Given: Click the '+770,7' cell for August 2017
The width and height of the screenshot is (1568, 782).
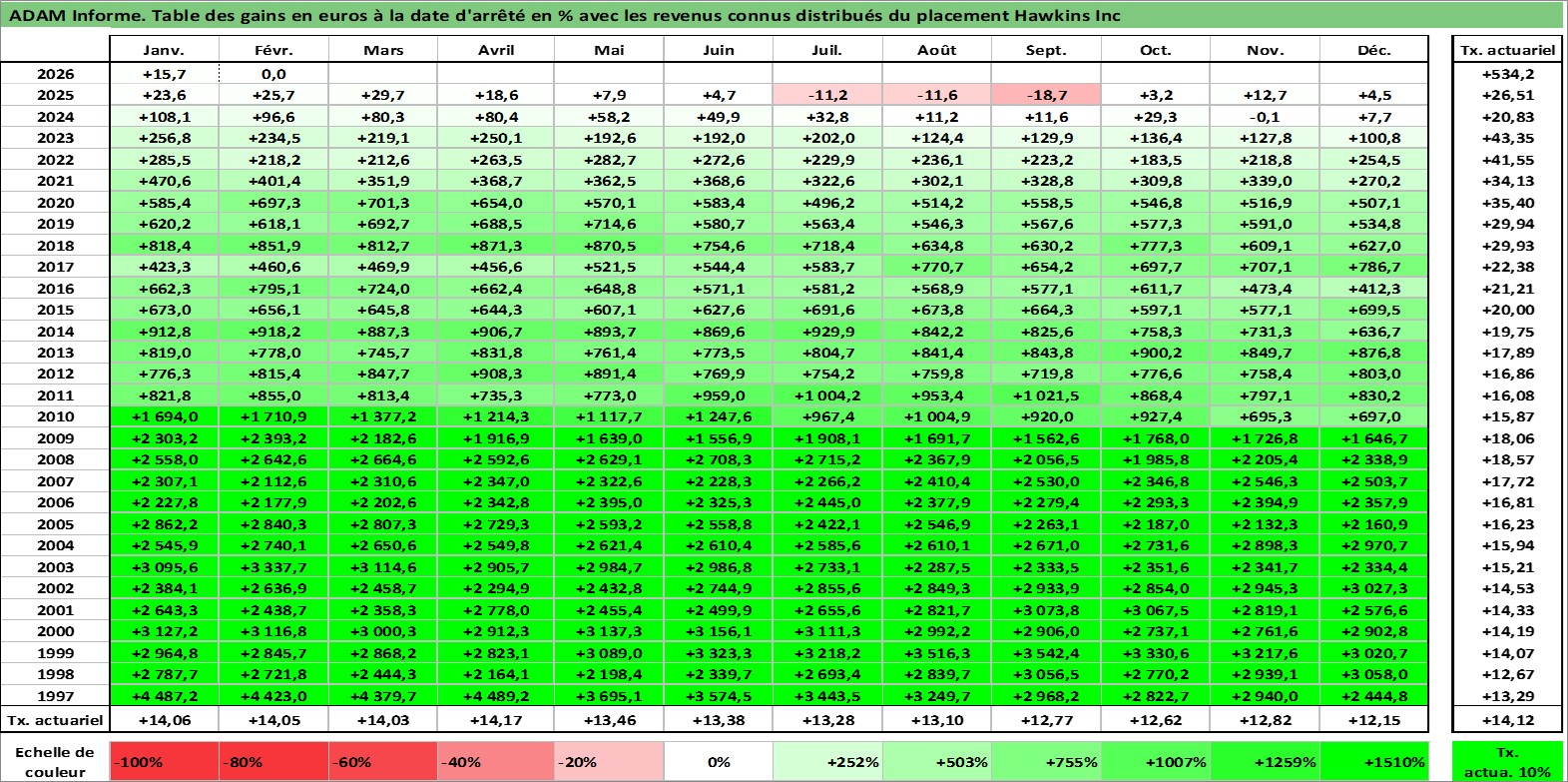Looking at the screenshot, I should coord(937,267).
